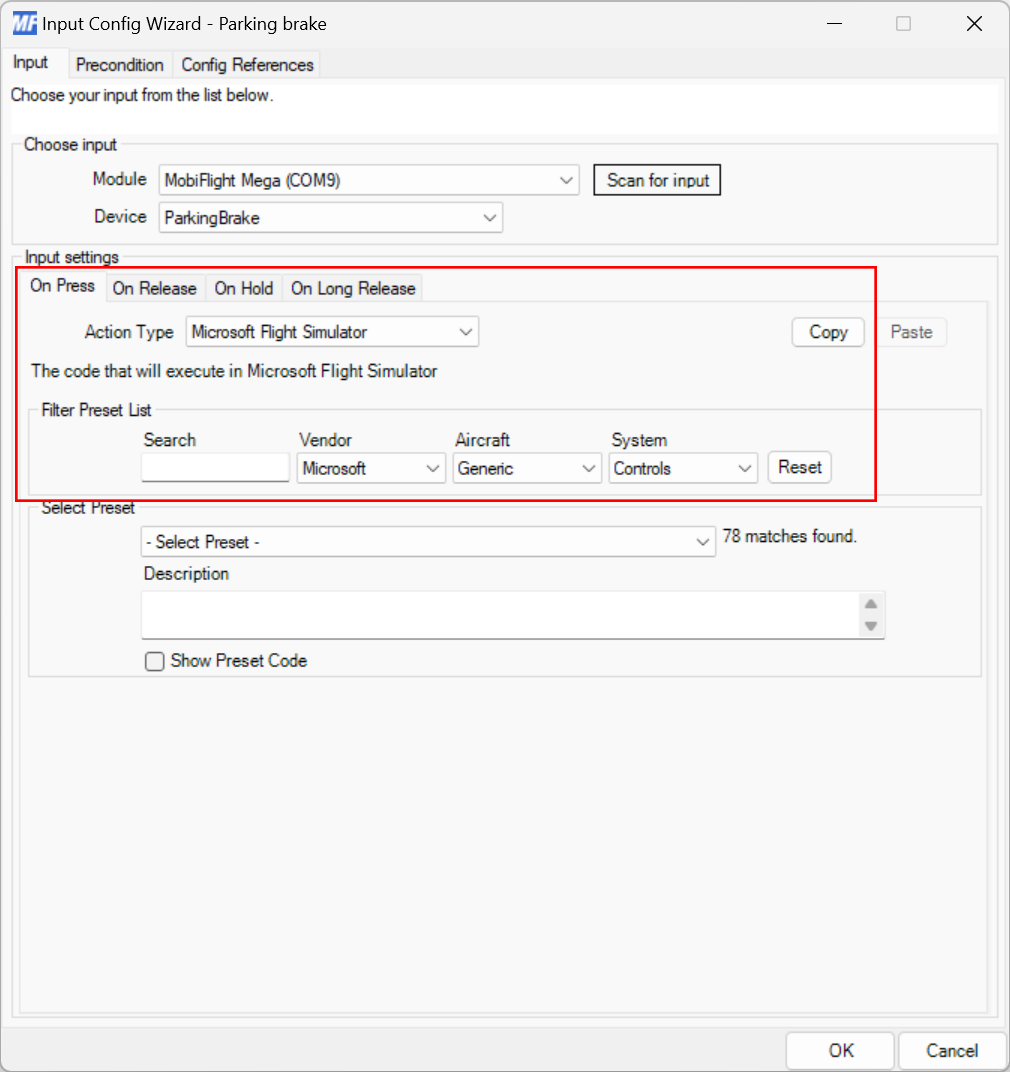The image size is (1010, 1072).
Task: Copy the current input action settings
Action: 827,331
